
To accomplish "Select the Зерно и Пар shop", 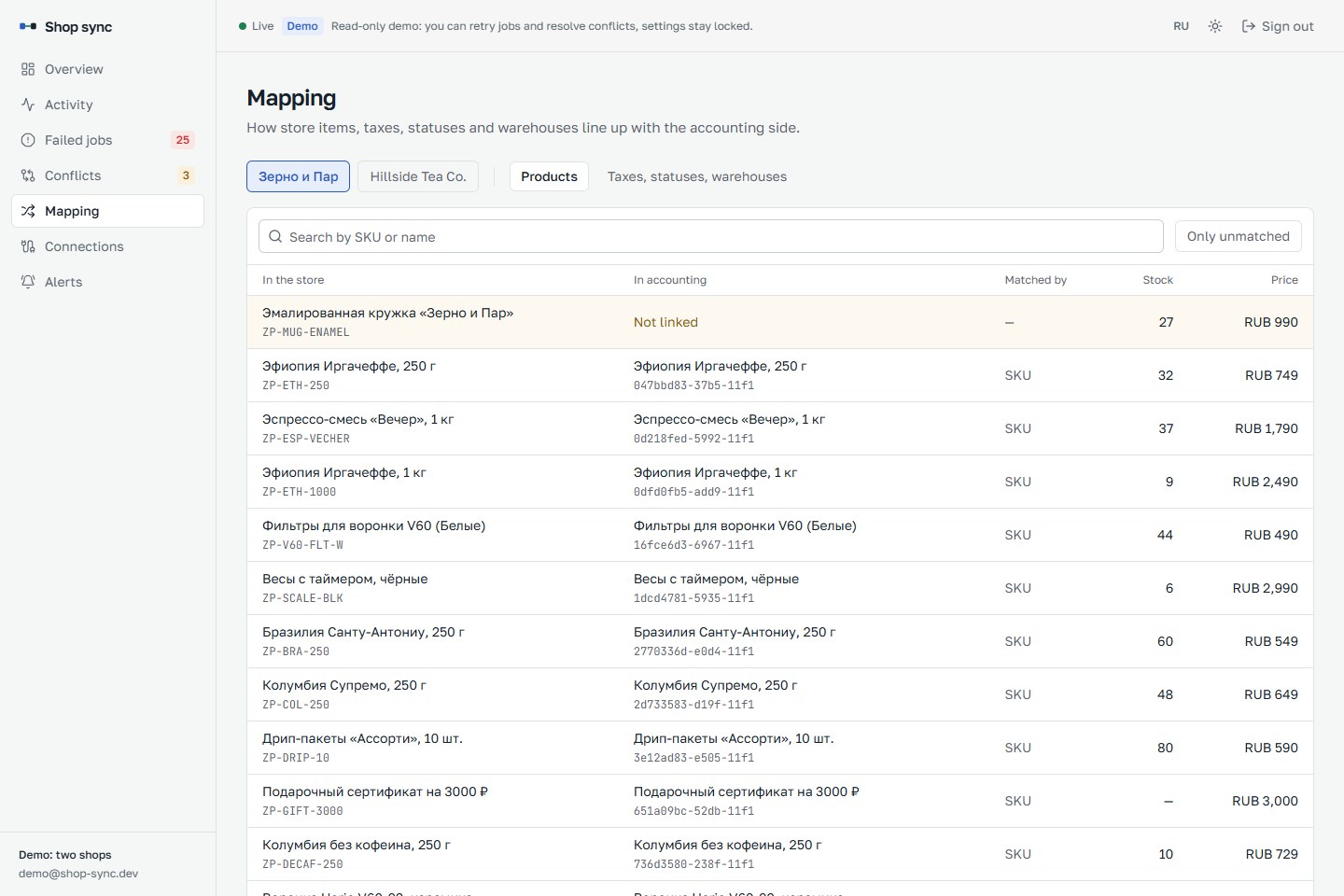I will point(299,176).
